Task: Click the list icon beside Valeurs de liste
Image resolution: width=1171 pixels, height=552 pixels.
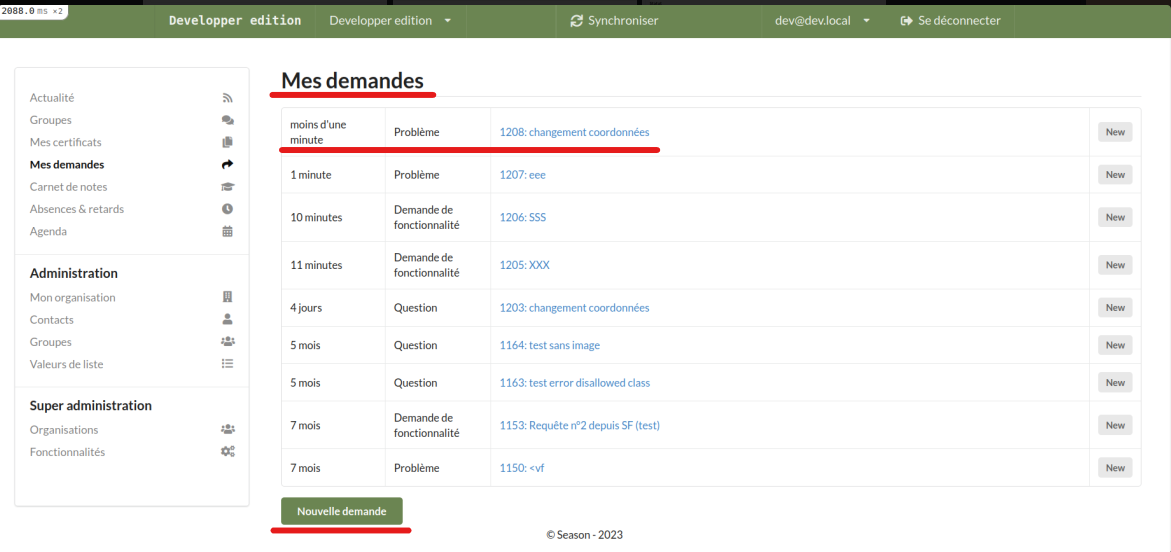Action: (x=227, y=364)
